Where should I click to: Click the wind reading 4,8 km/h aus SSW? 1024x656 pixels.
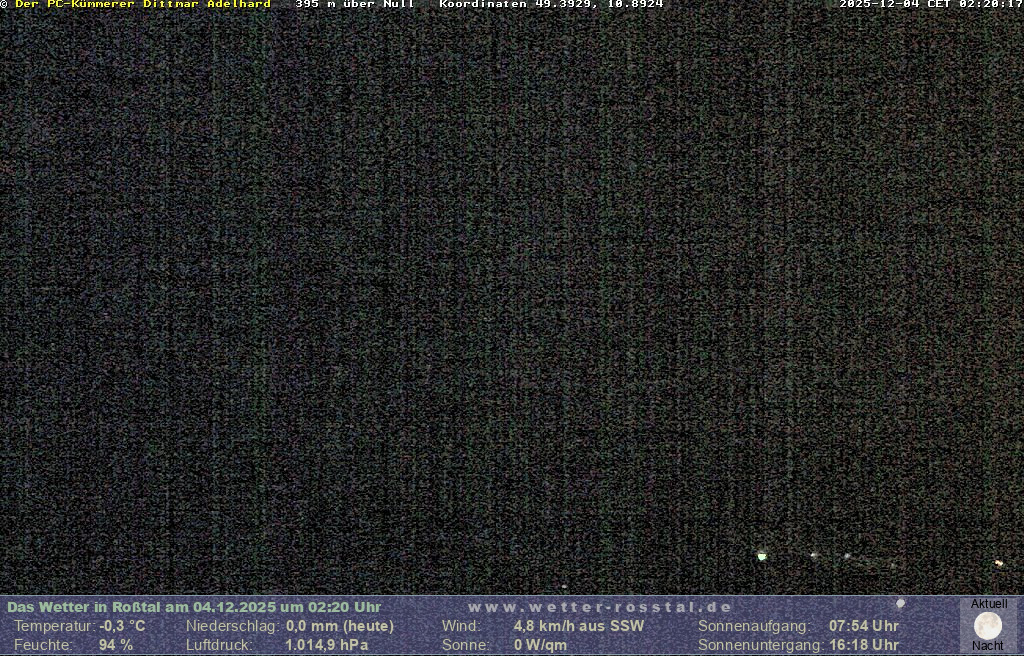pyautogui.click(x=579, y=626)
